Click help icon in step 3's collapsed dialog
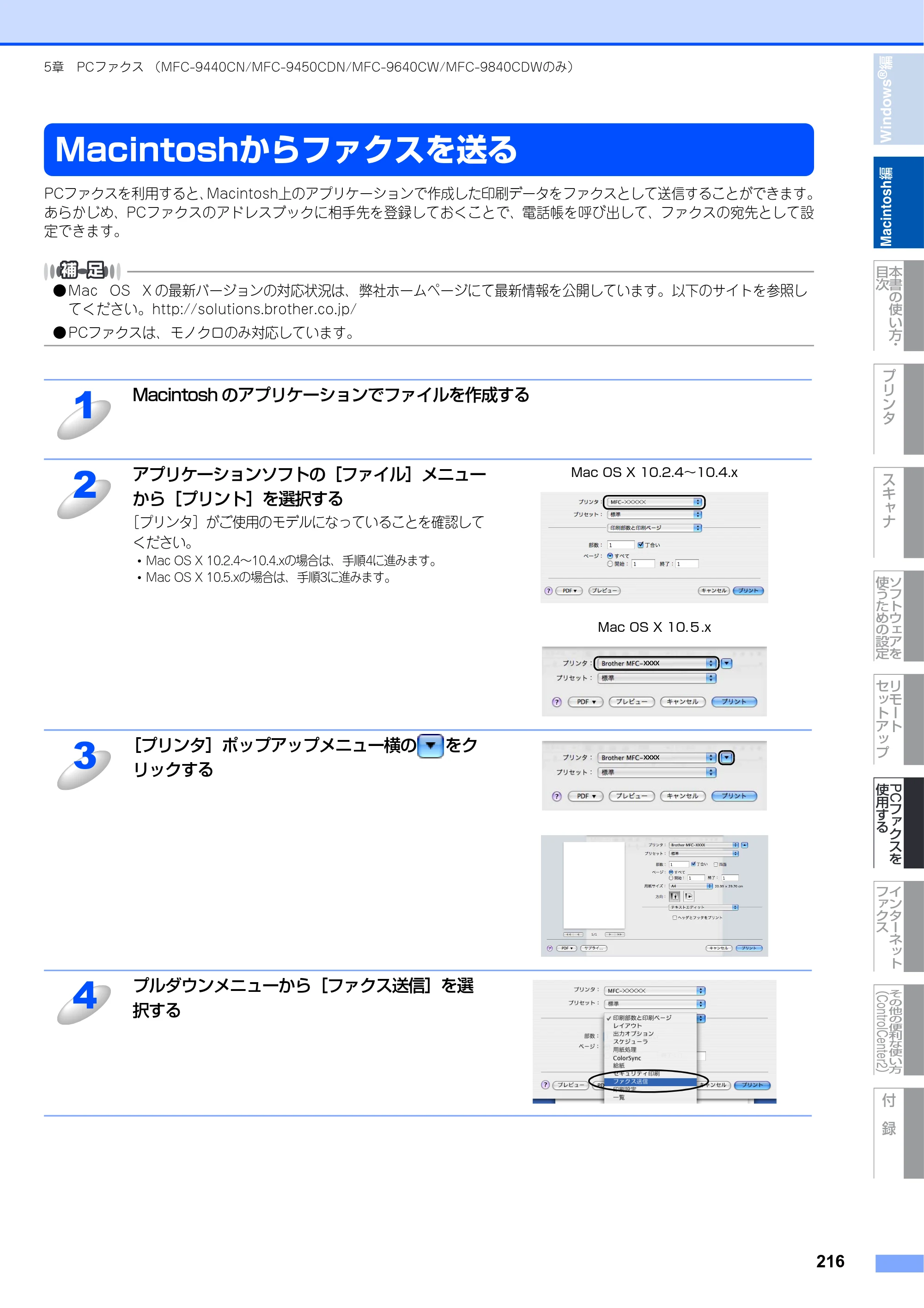 557,796
